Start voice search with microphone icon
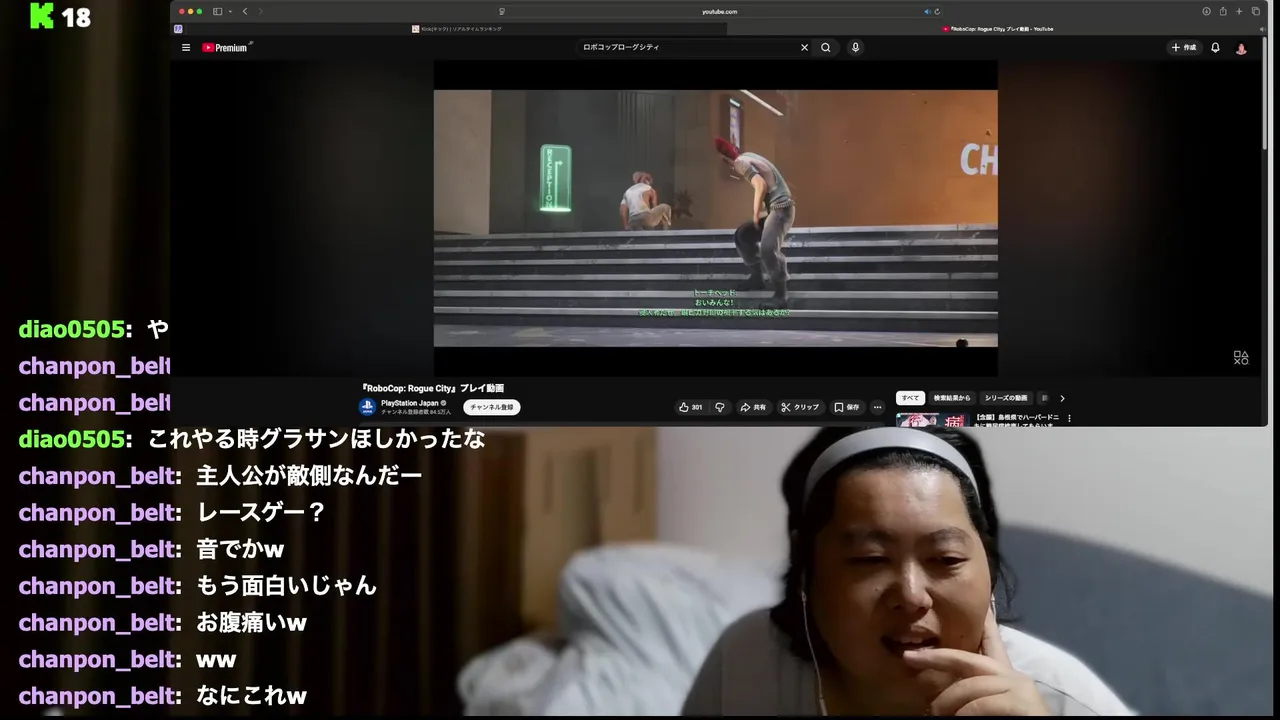The height and width of the screenshot is (720, 1280). [x=855, y=47]
